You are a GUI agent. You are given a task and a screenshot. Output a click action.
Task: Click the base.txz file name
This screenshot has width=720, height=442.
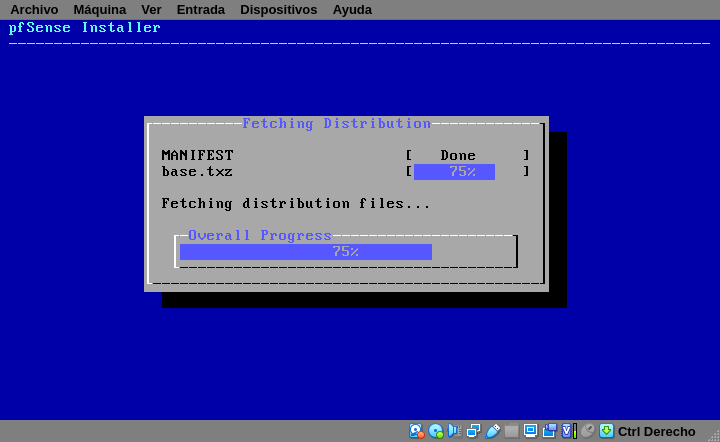point(197,172)
